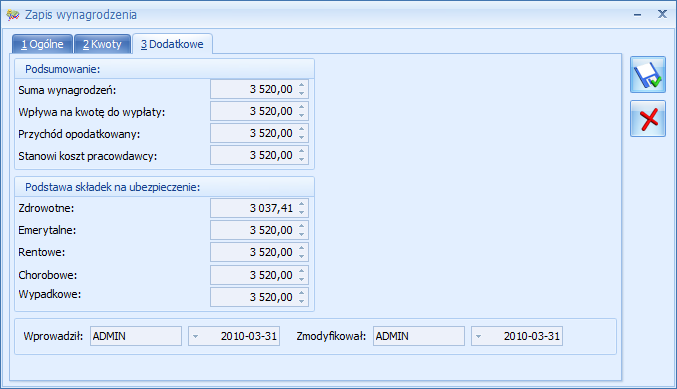The image size is (677, 389).
Task: Click the Zapis wynagrodzenia window title icon
Action: click(x=13, y=15)
